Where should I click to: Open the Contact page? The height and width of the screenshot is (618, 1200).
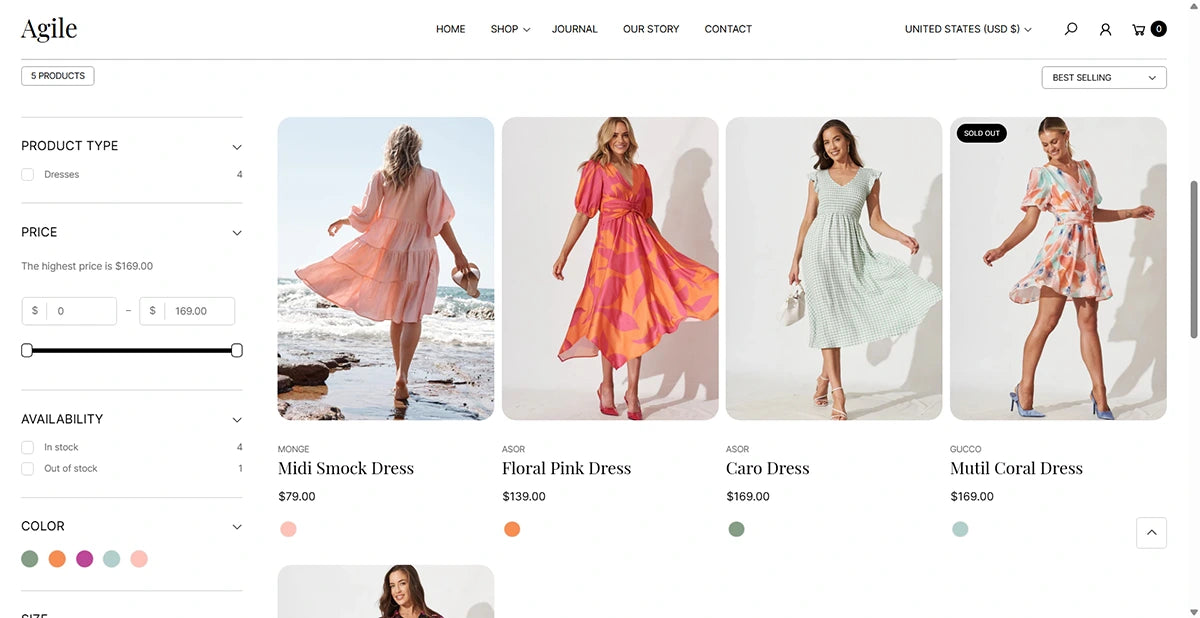click(728, 29)
